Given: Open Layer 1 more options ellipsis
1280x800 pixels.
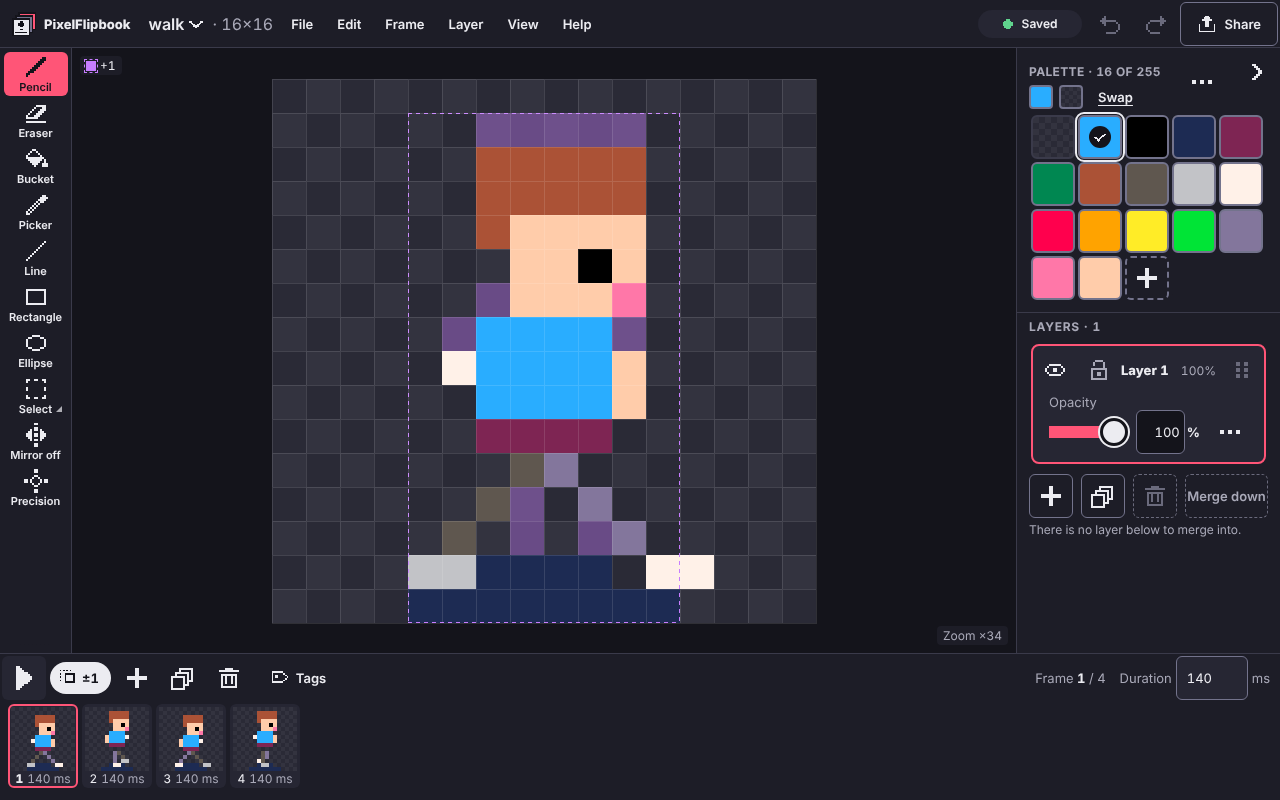Looking at the screenshot, I should tap(1230, 432).
